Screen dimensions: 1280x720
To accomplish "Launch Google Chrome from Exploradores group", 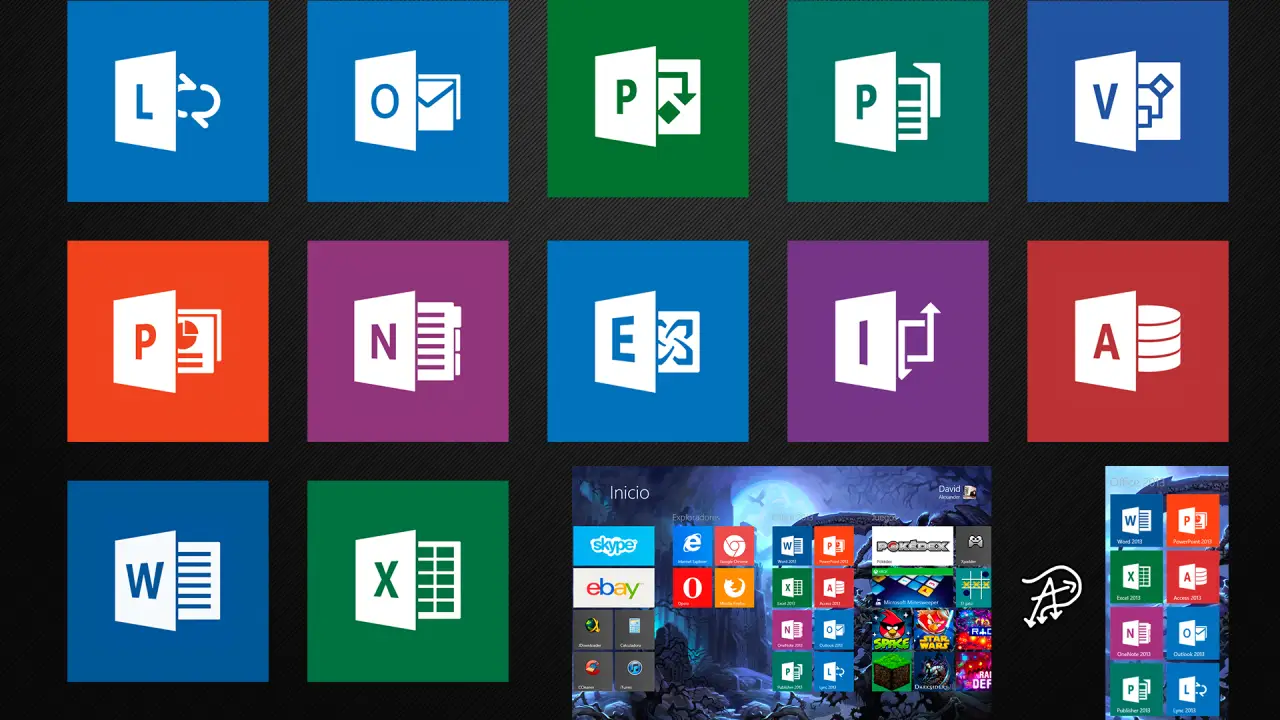I will [734, 546].
